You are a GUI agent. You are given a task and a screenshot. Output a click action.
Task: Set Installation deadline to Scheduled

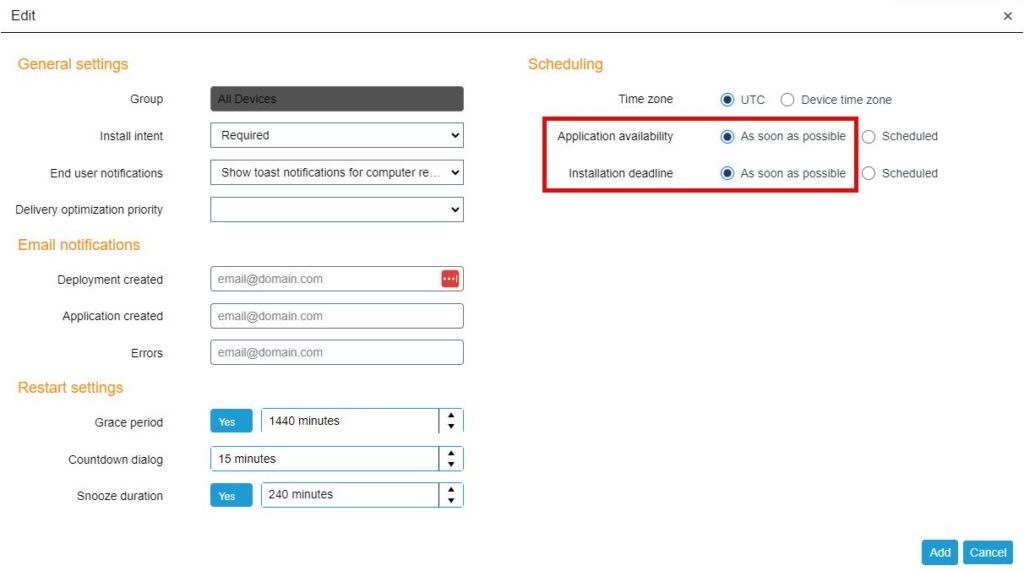tap(869, 173)
